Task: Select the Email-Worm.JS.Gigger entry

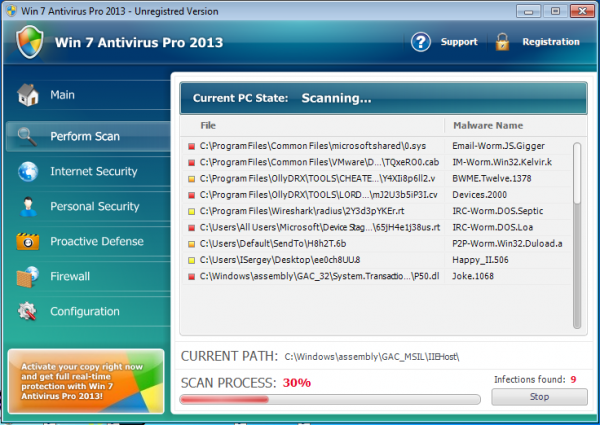Action: pos(498,146)
